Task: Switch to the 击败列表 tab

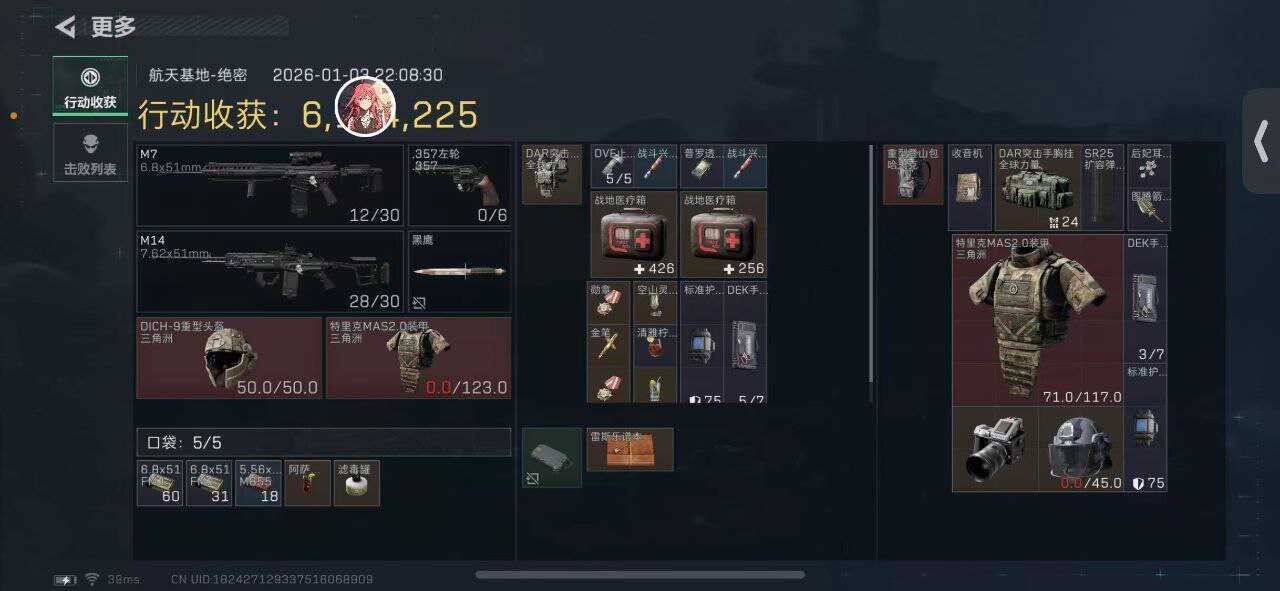Action: coord(90,153)
